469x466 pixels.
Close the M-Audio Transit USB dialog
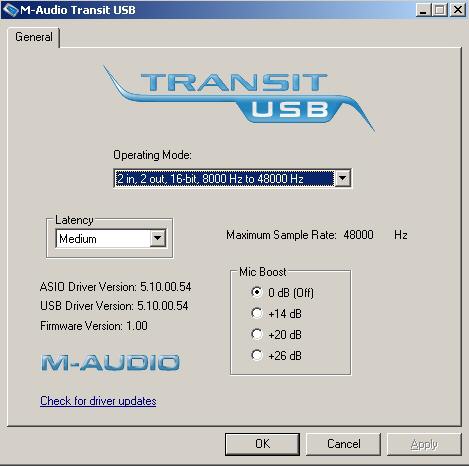458,10
